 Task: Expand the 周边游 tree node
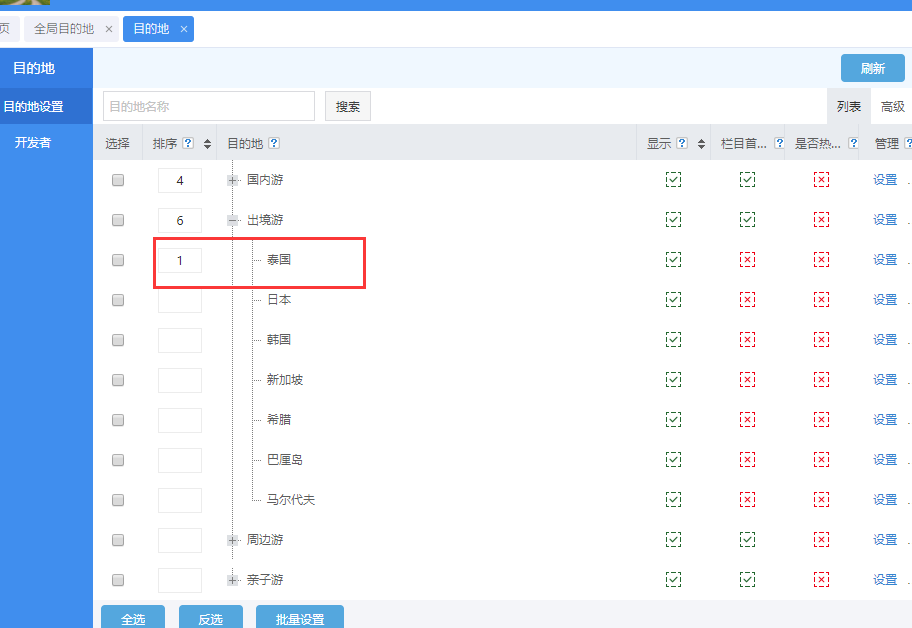[233, 540]
